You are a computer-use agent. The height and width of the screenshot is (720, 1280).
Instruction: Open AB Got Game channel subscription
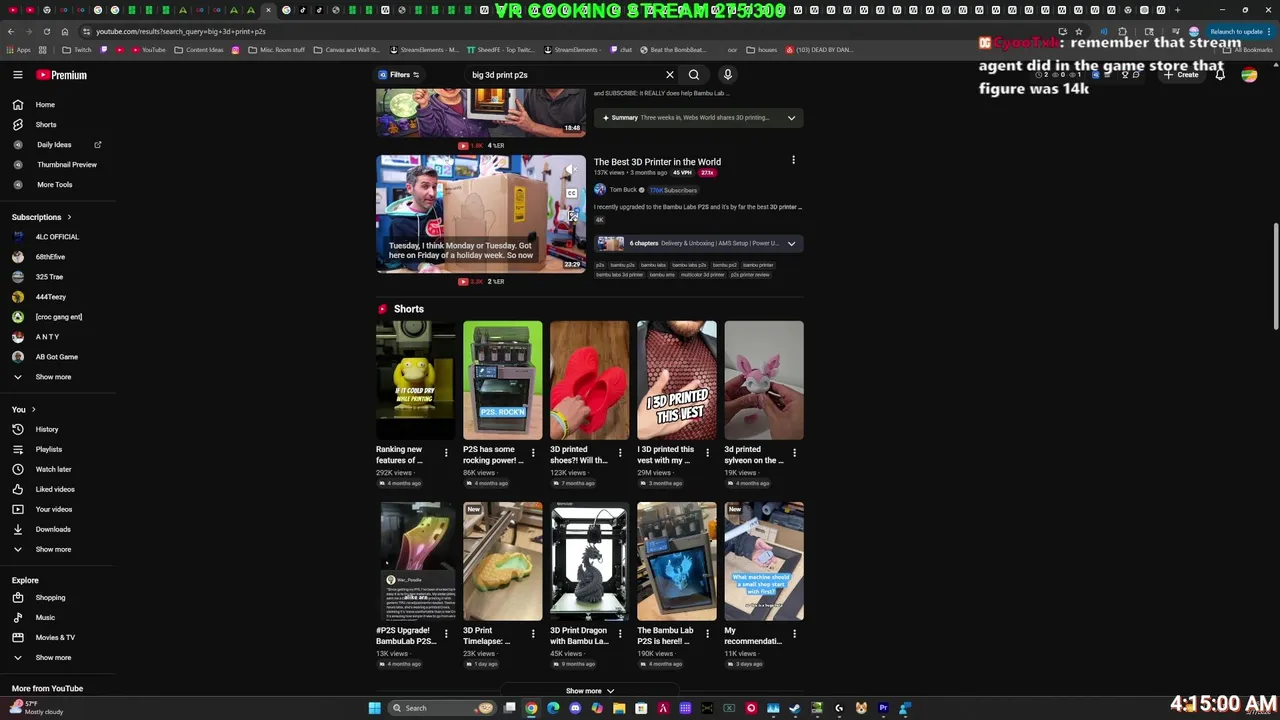click(58, 357)
